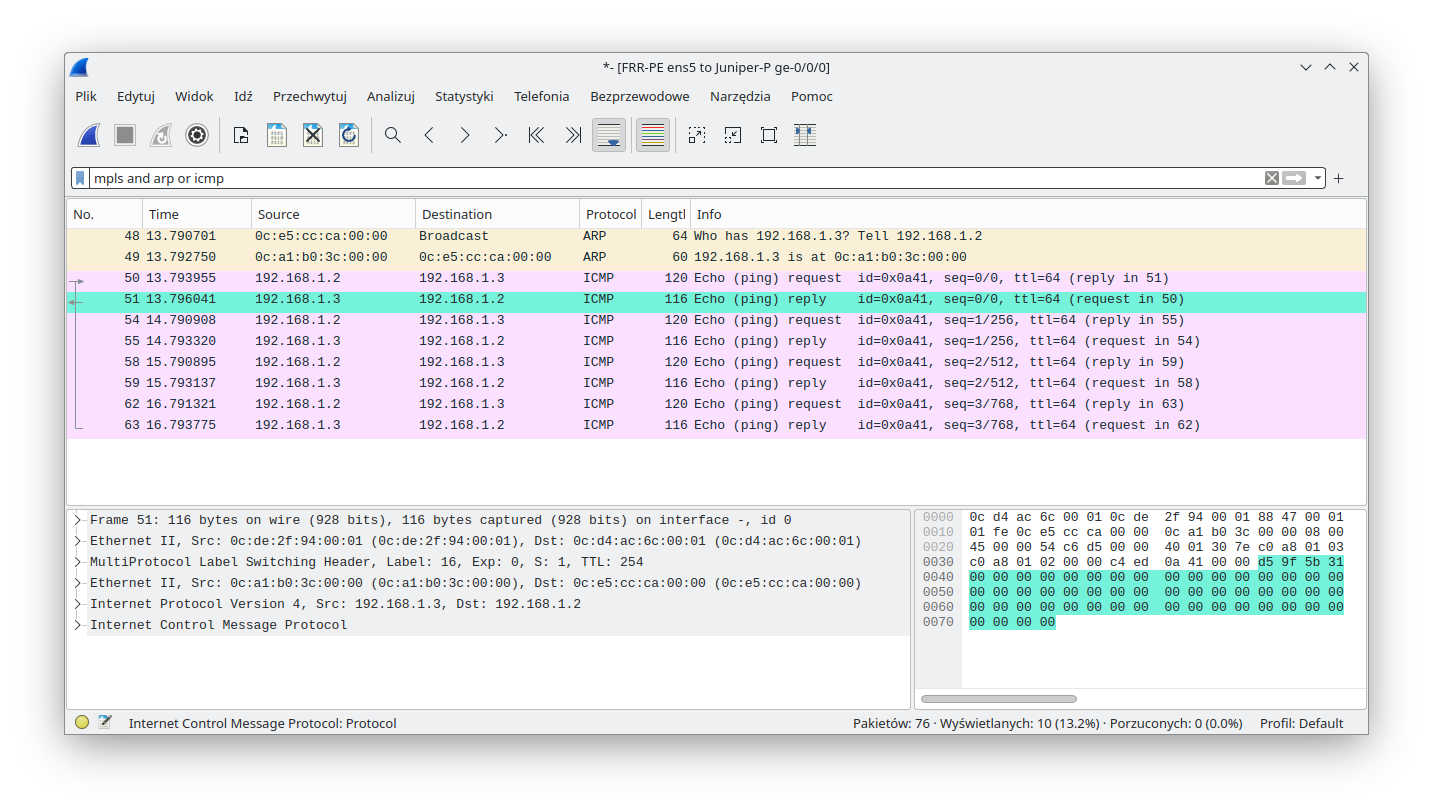Open a capture file icon
This screenshot has height=811, width=1433.
pyautogui.click(x=241, y=135)
